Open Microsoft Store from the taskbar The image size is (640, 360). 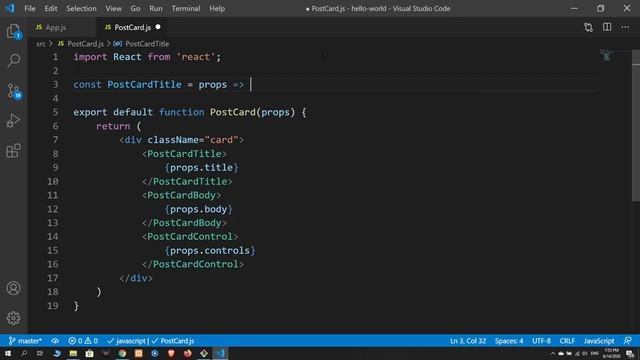(89, 353)
